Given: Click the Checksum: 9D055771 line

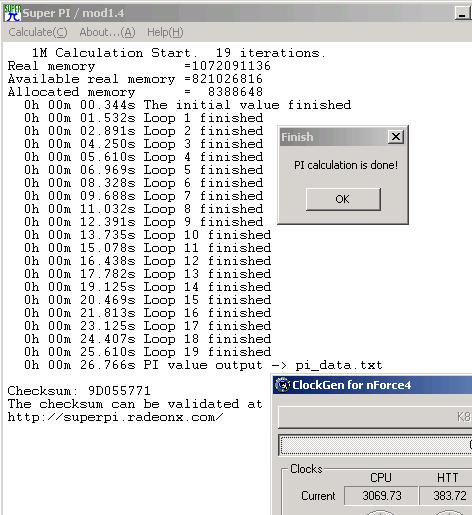Looking at the screenshot, I should pyautogui.click(x=79, y=391).
